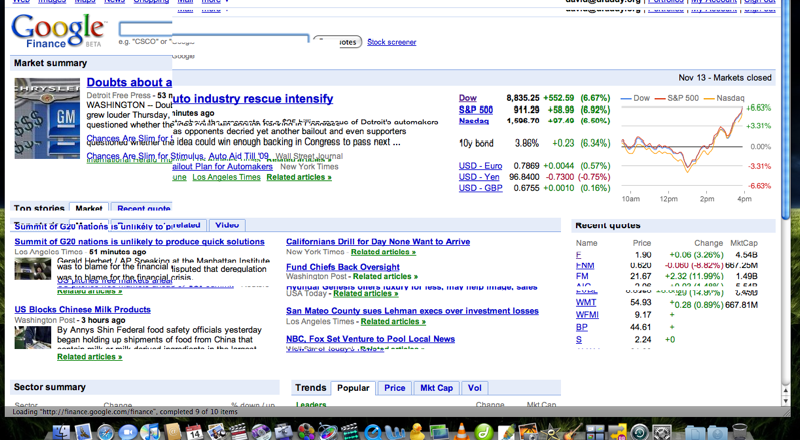Click the page scrollbar down arrow
The image size is (800, 440).
click(786, 401)
